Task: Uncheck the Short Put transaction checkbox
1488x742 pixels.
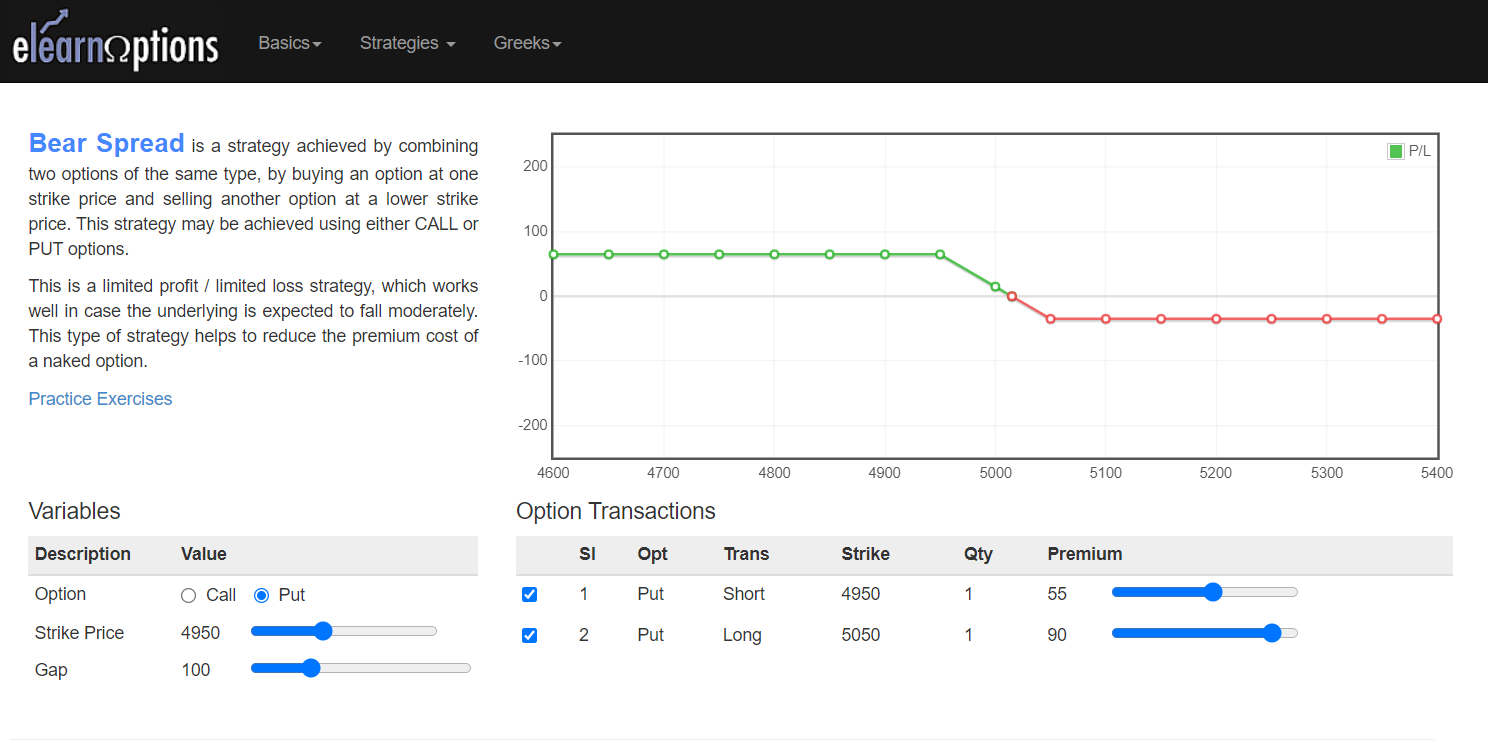Action: coord(530,594)
